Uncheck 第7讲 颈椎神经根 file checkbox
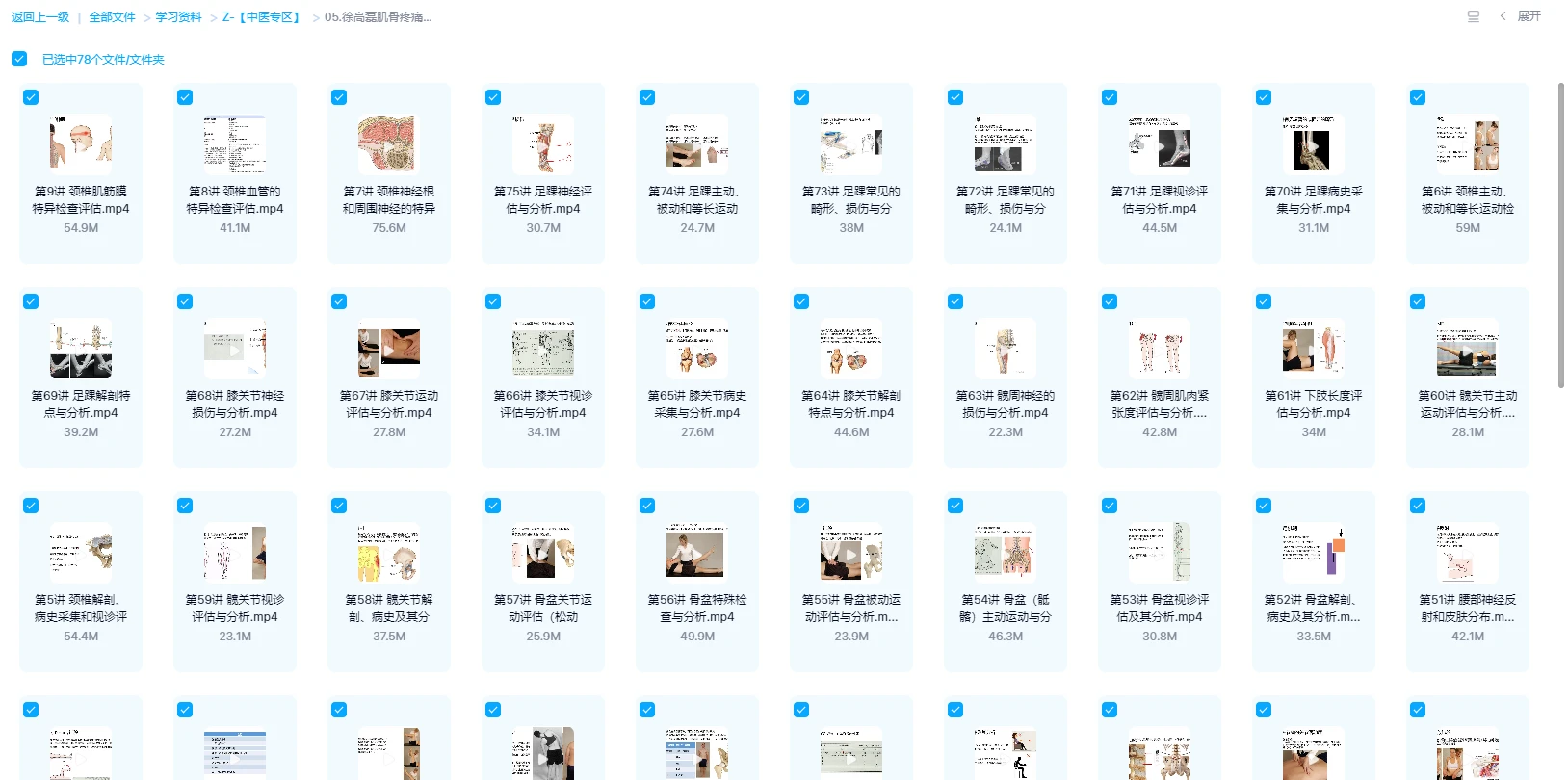Image resolution: width=1568 pixels, height=780 pixels. pos(339,97)
